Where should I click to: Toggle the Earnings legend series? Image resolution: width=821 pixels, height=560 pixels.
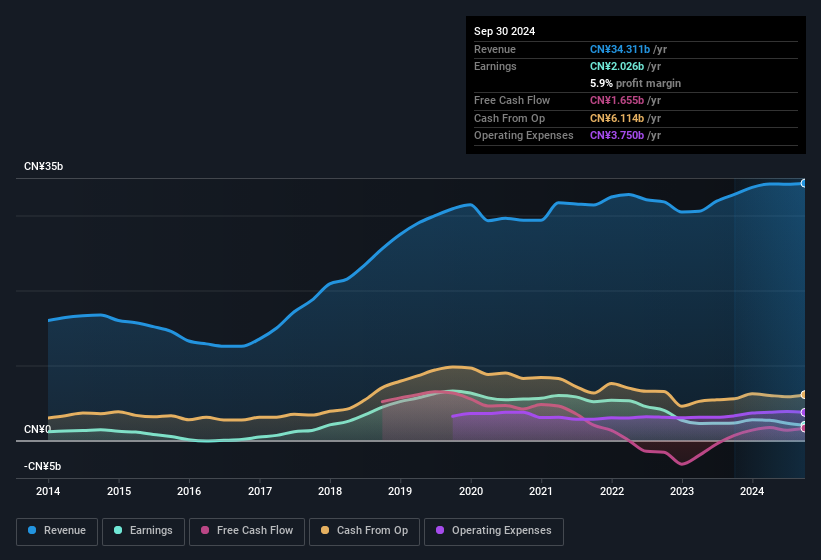(x=143, y=531)
